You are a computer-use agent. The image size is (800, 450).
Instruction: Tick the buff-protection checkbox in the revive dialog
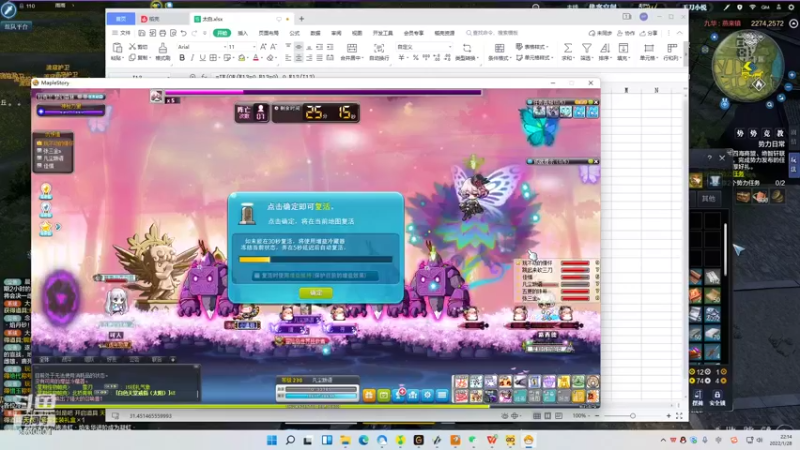257,276
